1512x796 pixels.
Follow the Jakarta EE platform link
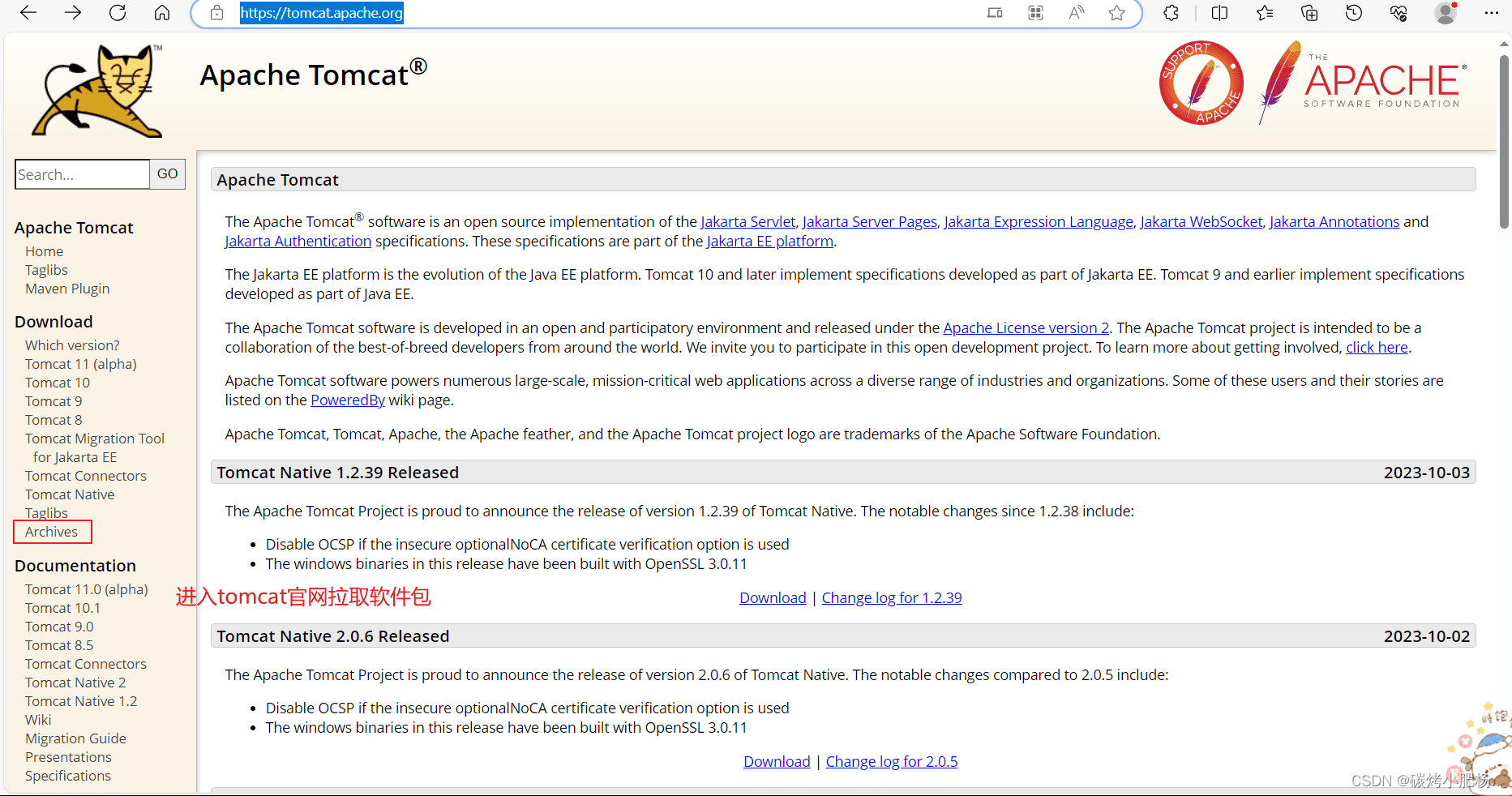tap(770, 242)
